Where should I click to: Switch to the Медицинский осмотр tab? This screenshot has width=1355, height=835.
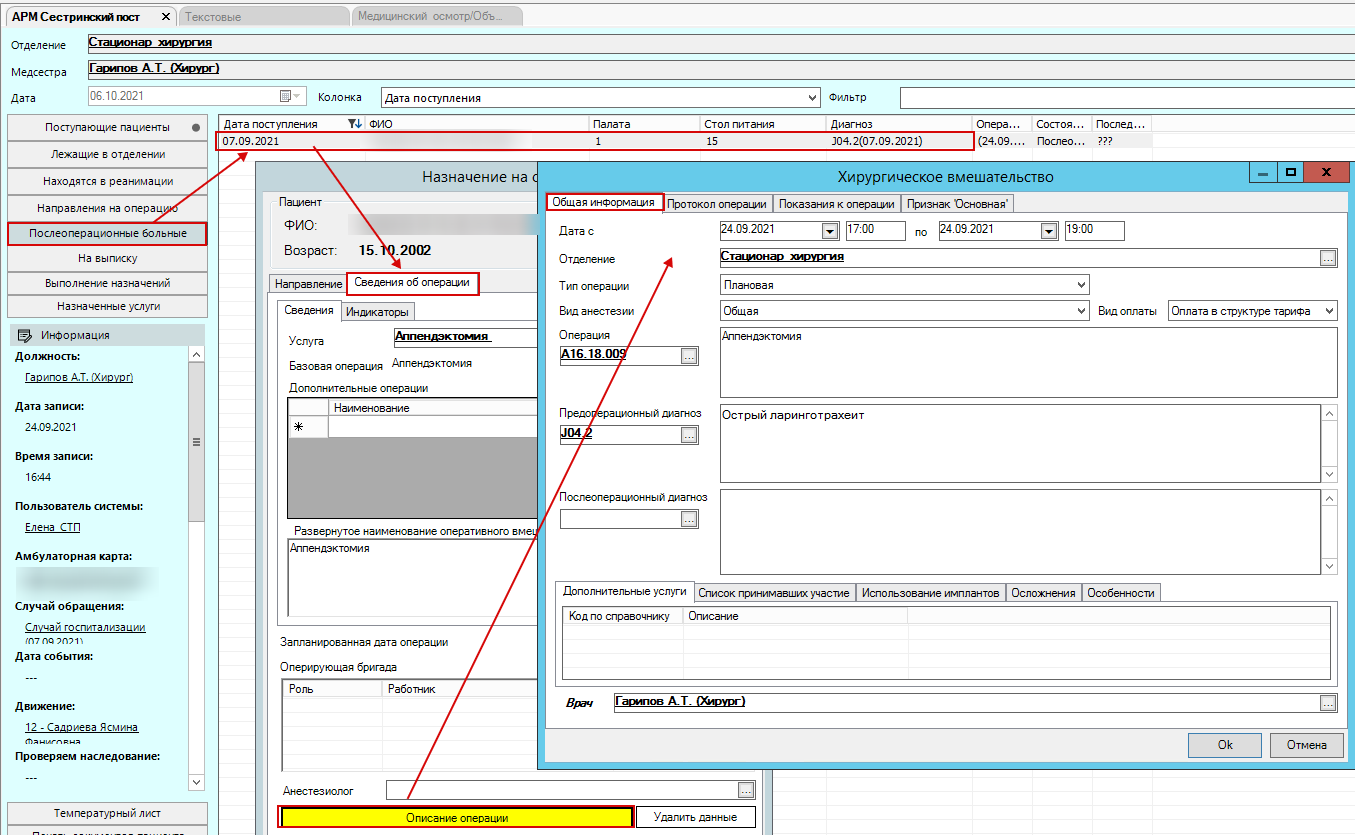pos(437,17)
